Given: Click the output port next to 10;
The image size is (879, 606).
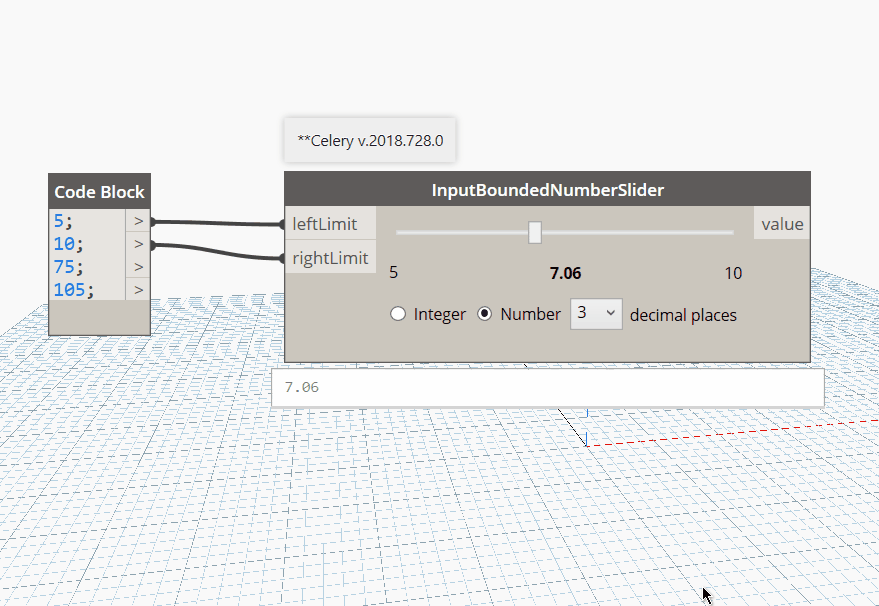Looking at the screenshot, I should 137,244.
